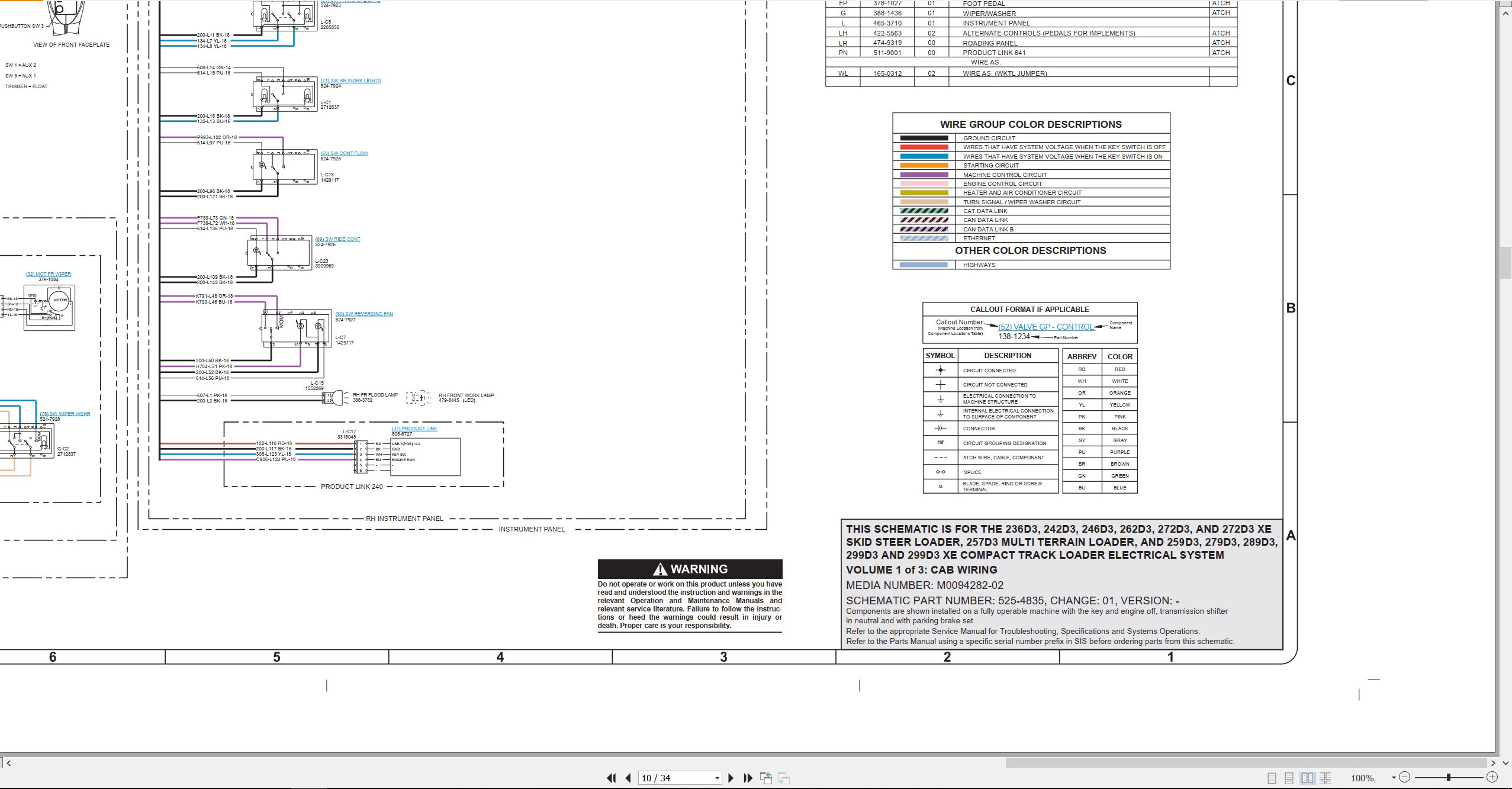This screenshot has height=789, width=1512.
Task: Open the (60) SW CONT FLOW link
Action: pos(344,153)
